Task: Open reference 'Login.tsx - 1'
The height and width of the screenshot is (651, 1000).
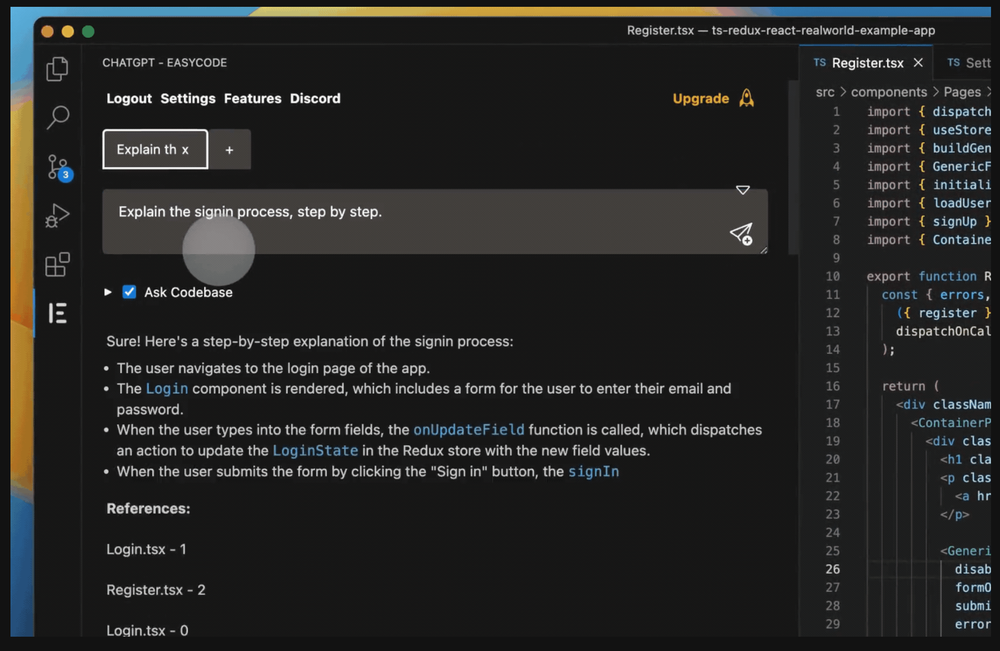Action: pos(146,549)
